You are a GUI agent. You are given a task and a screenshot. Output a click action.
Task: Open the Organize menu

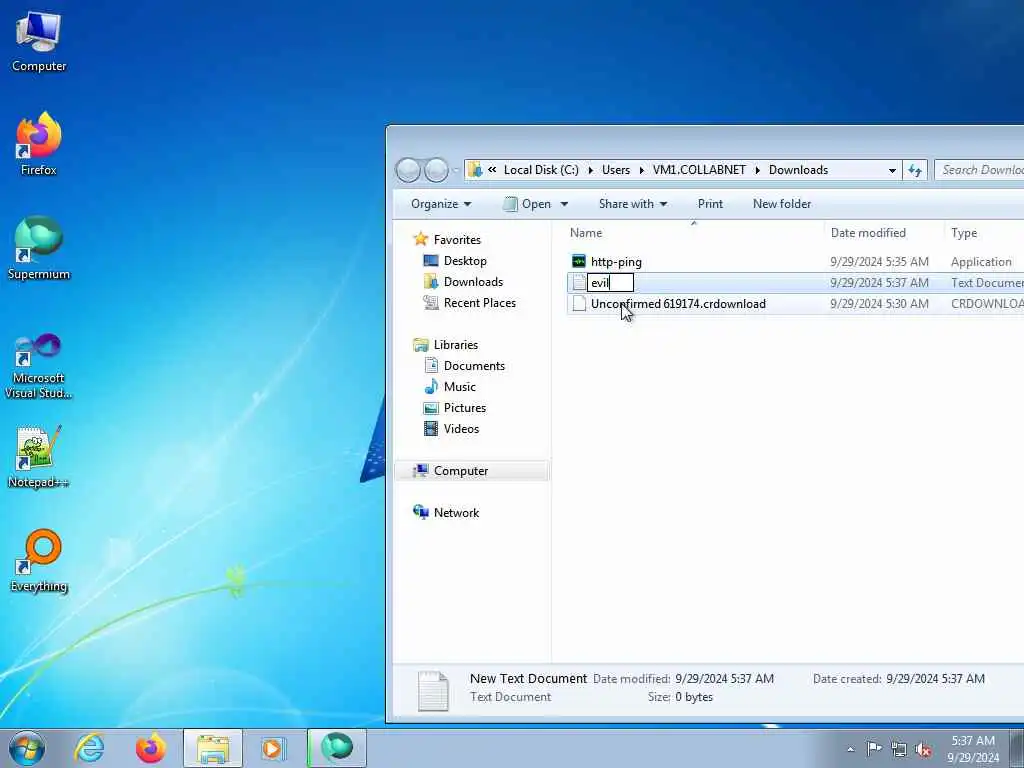[x=441, y=204]
